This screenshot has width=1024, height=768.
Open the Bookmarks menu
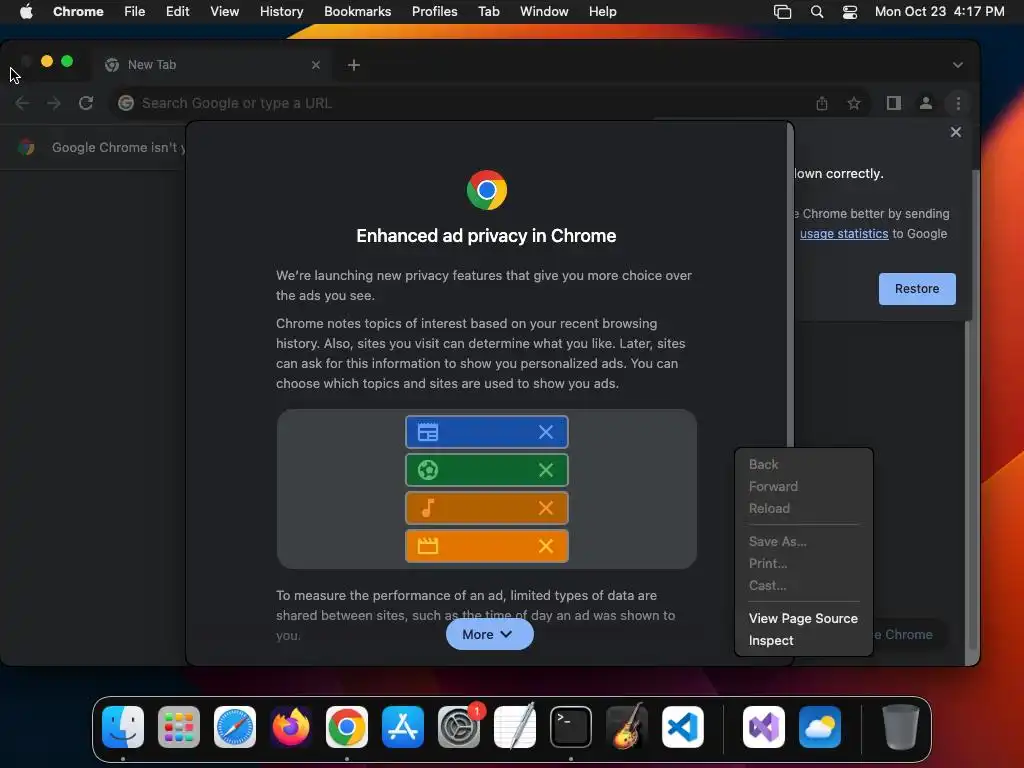(x=357, y=11)
